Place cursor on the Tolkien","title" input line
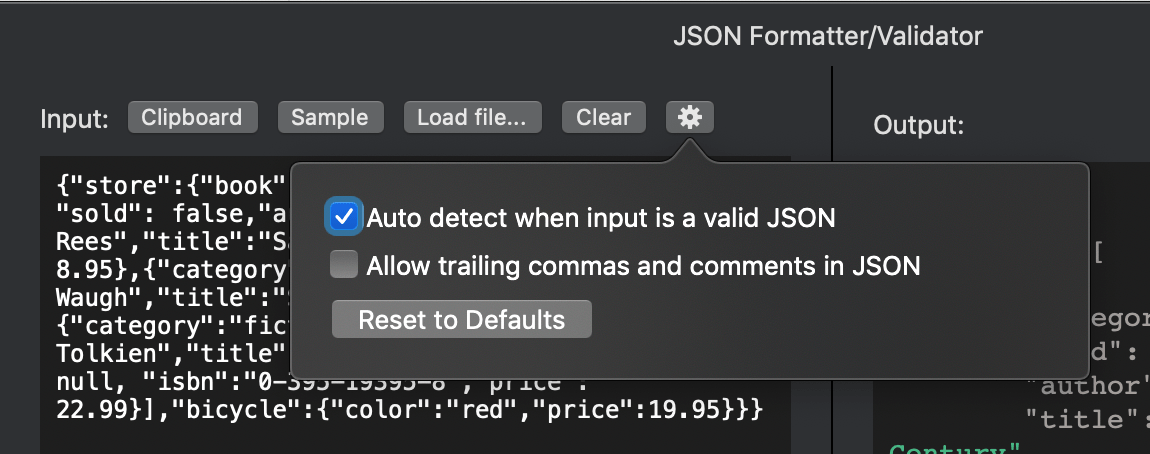 point(173,354)
